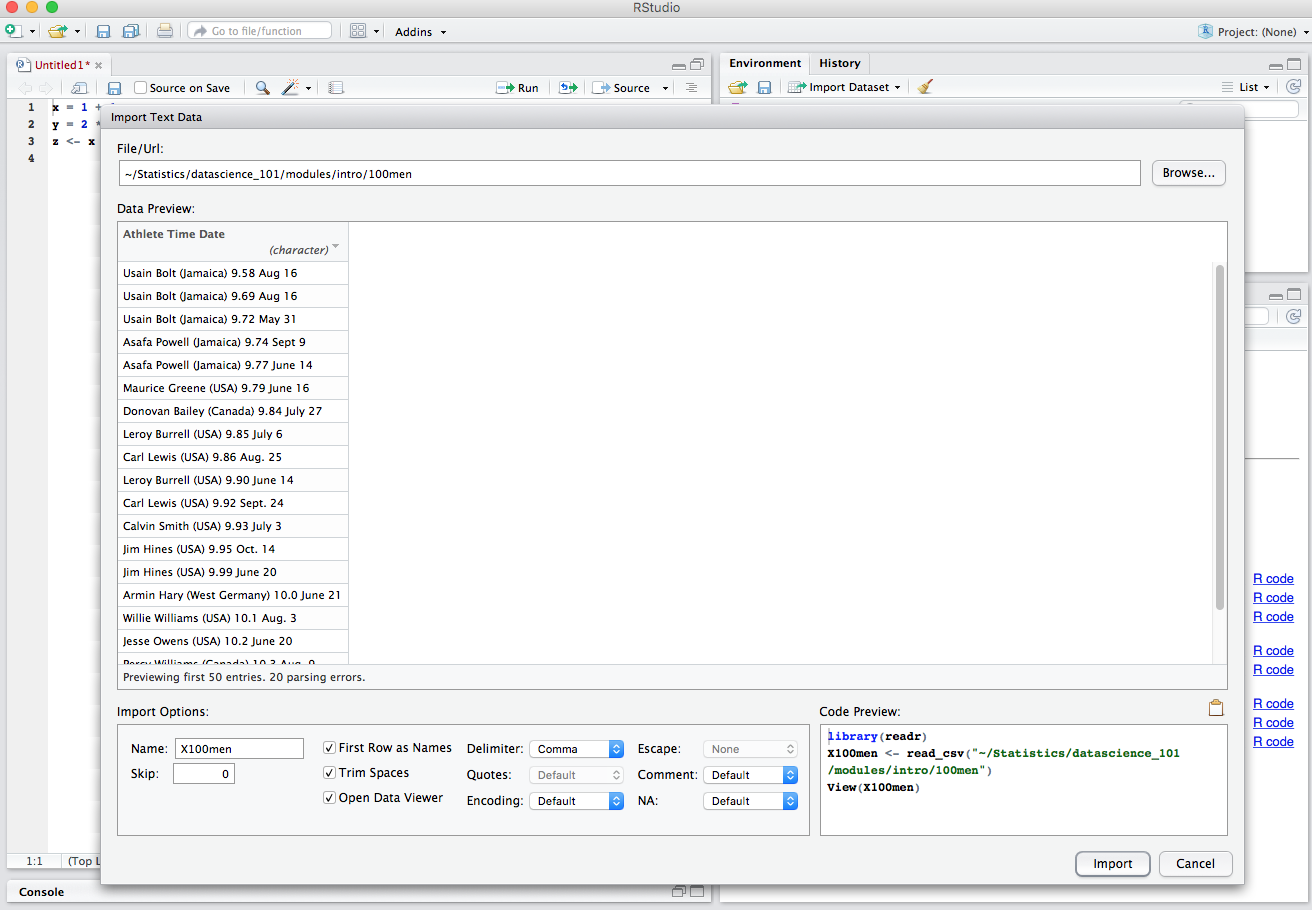The image size is (1312, 910).
Task: Click the code tools magic wand icon
Action: [290, 88]
